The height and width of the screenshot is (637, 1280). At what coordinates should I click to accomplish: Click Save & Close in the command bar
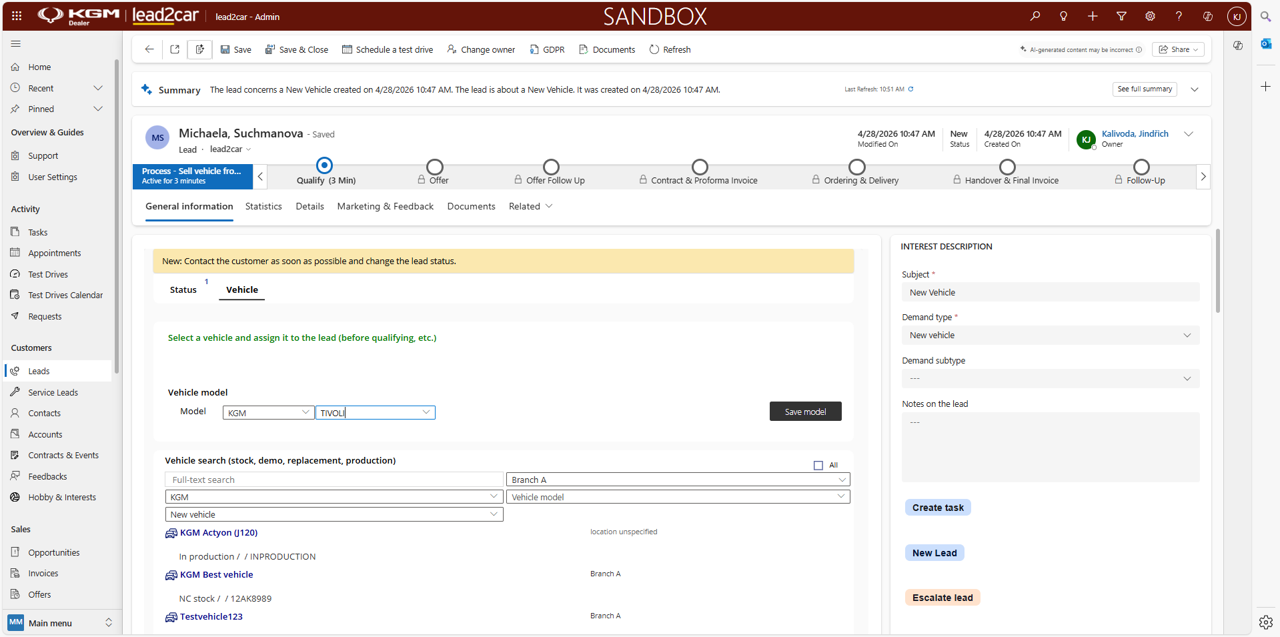pyautogui.click(x=296, y=49)
